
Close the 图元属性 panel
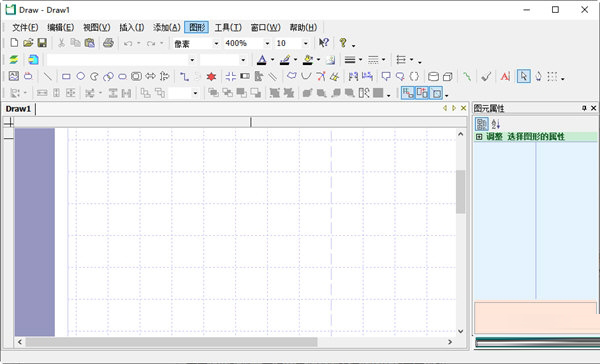point(593,108)
